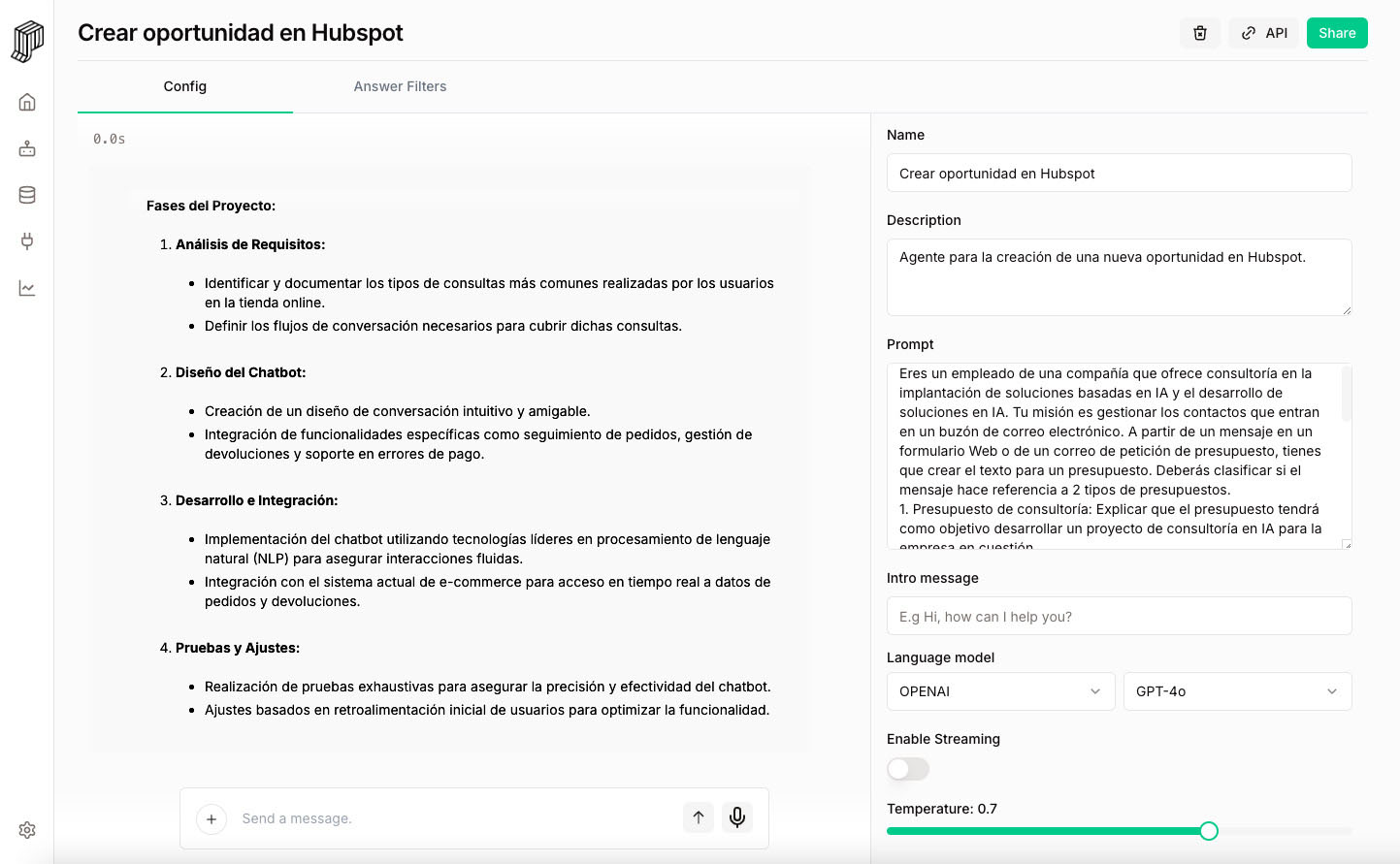1400x864 pixels.
Task: Open the Agents robot icon in sidebar
Action: [27, 148]
